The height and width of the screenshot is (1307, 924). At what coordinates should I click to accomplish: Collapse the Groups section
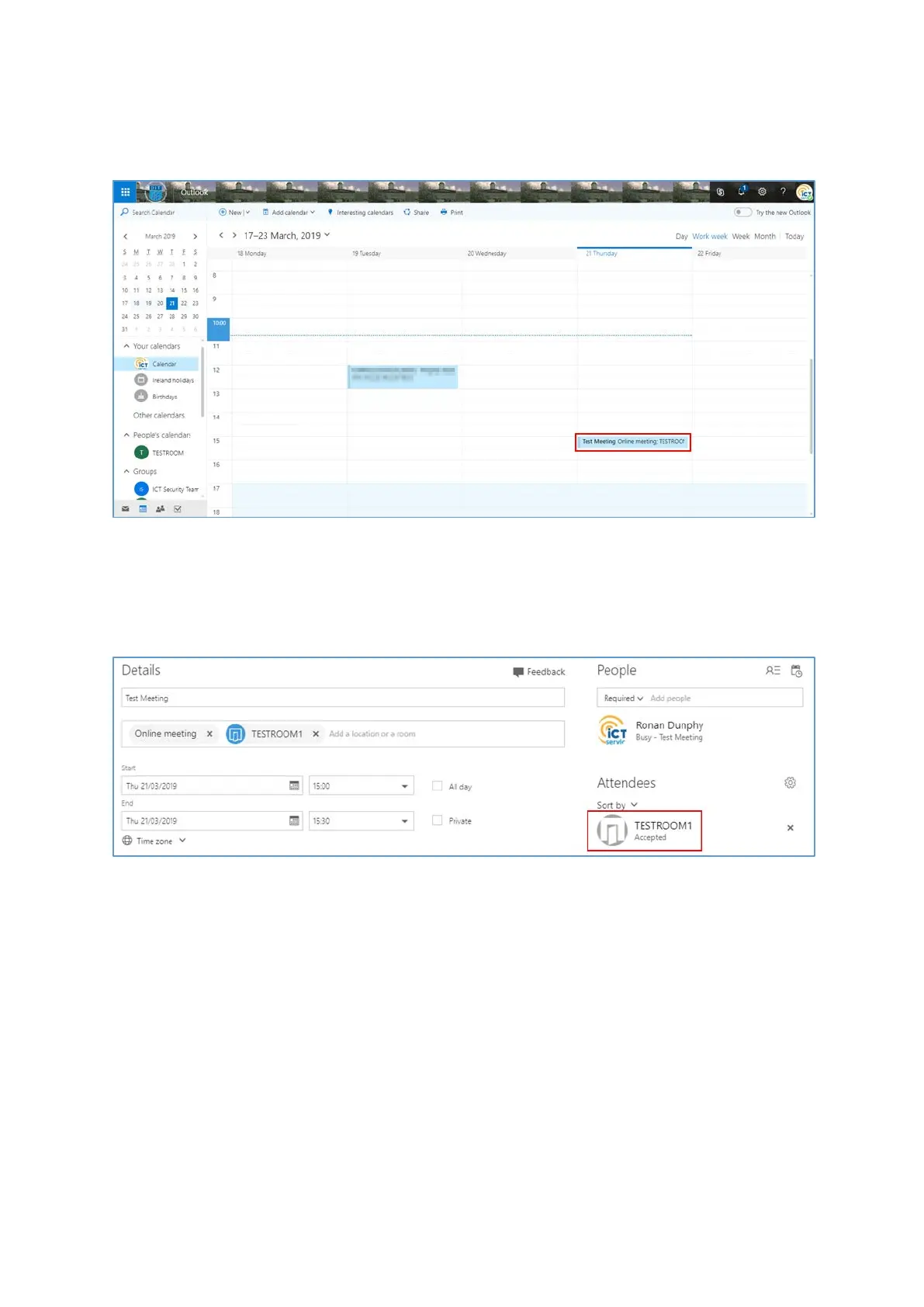pos(126,471)
